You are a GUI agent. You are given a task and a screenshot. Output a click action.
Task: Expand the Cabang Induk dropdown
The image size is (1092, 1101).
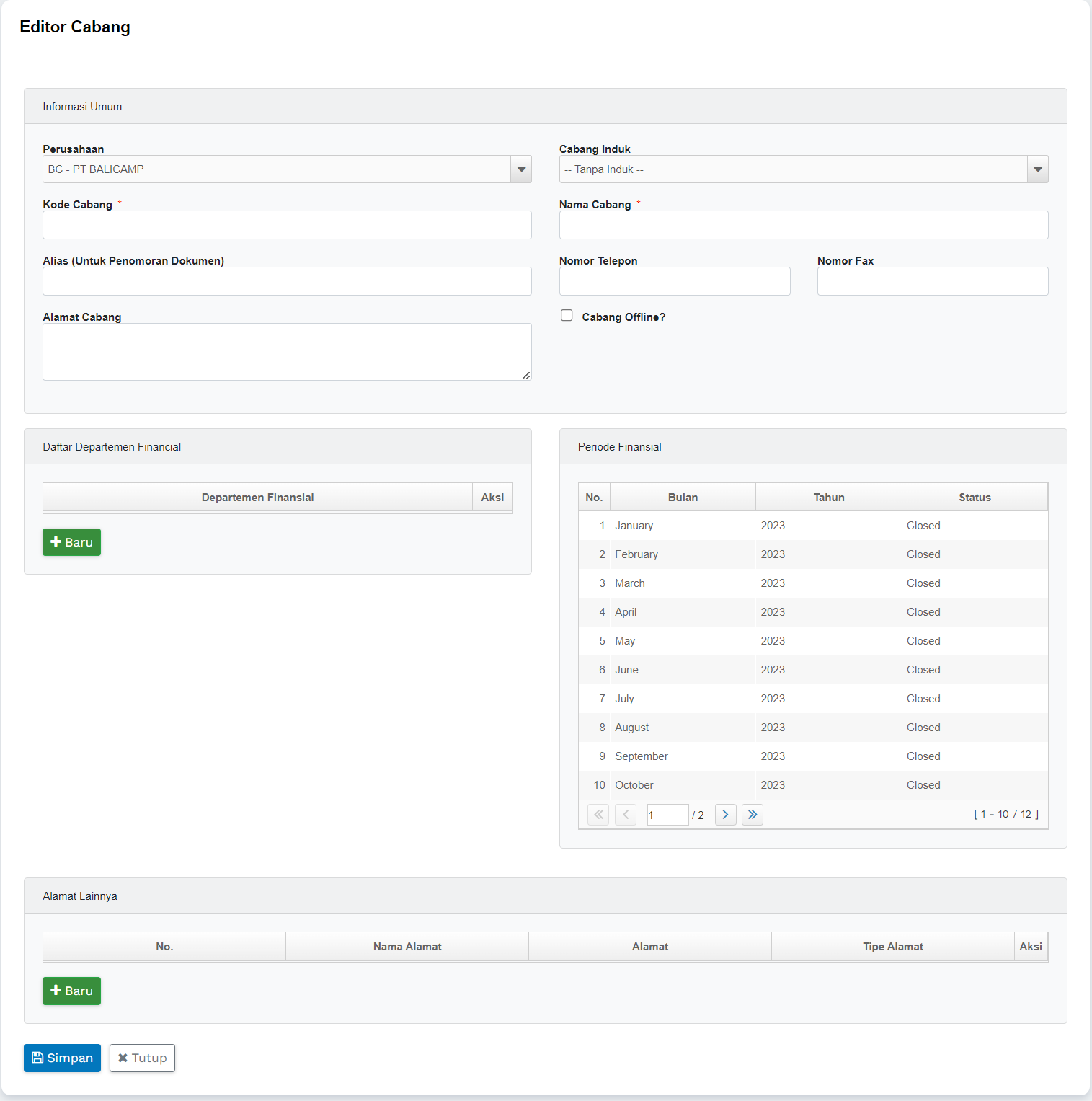pyautogui.click(x=1037, y=169)
